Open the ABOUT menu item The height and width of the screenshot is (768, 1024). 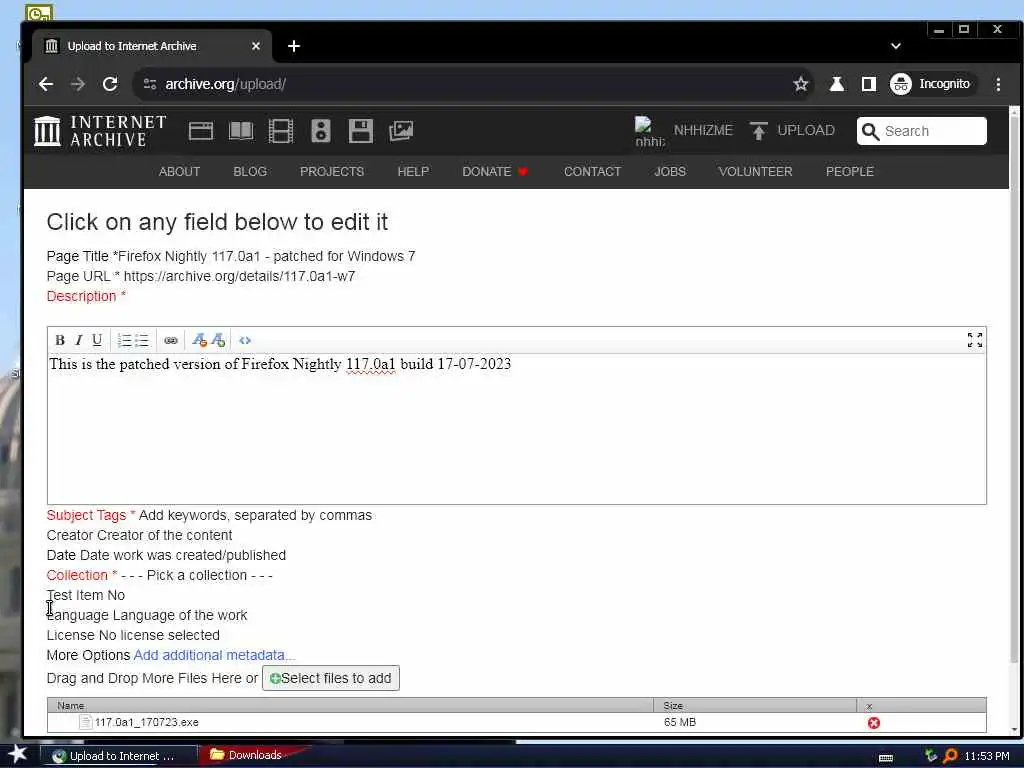tap(179, 172)
